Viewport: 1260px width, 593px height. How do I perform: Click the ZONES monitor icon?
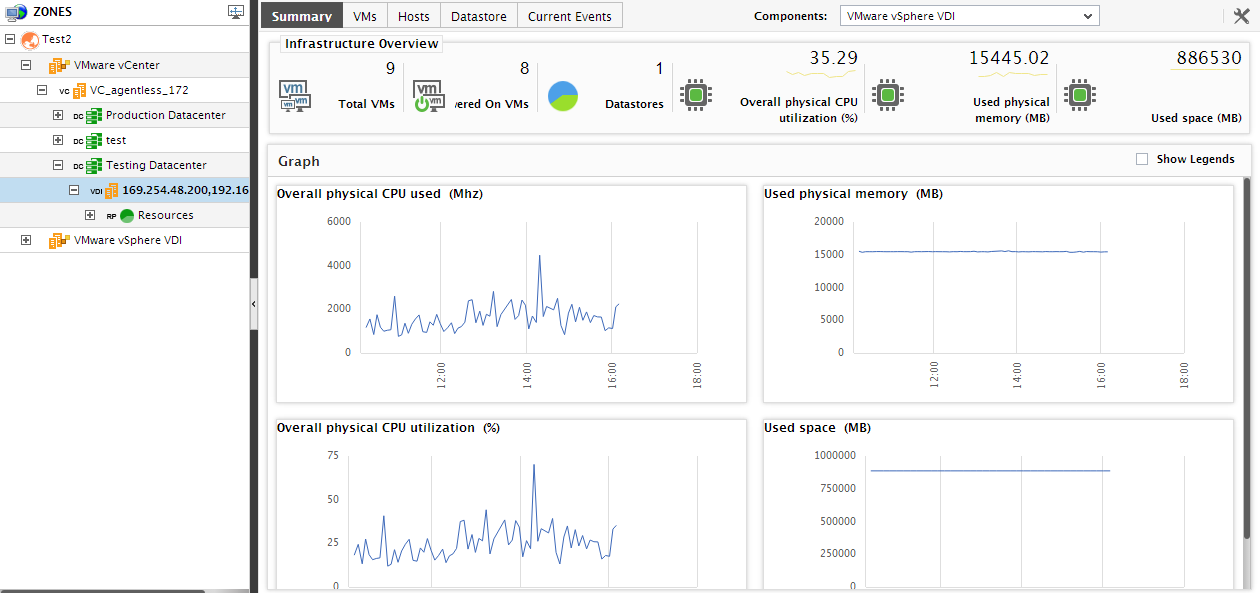16,12
